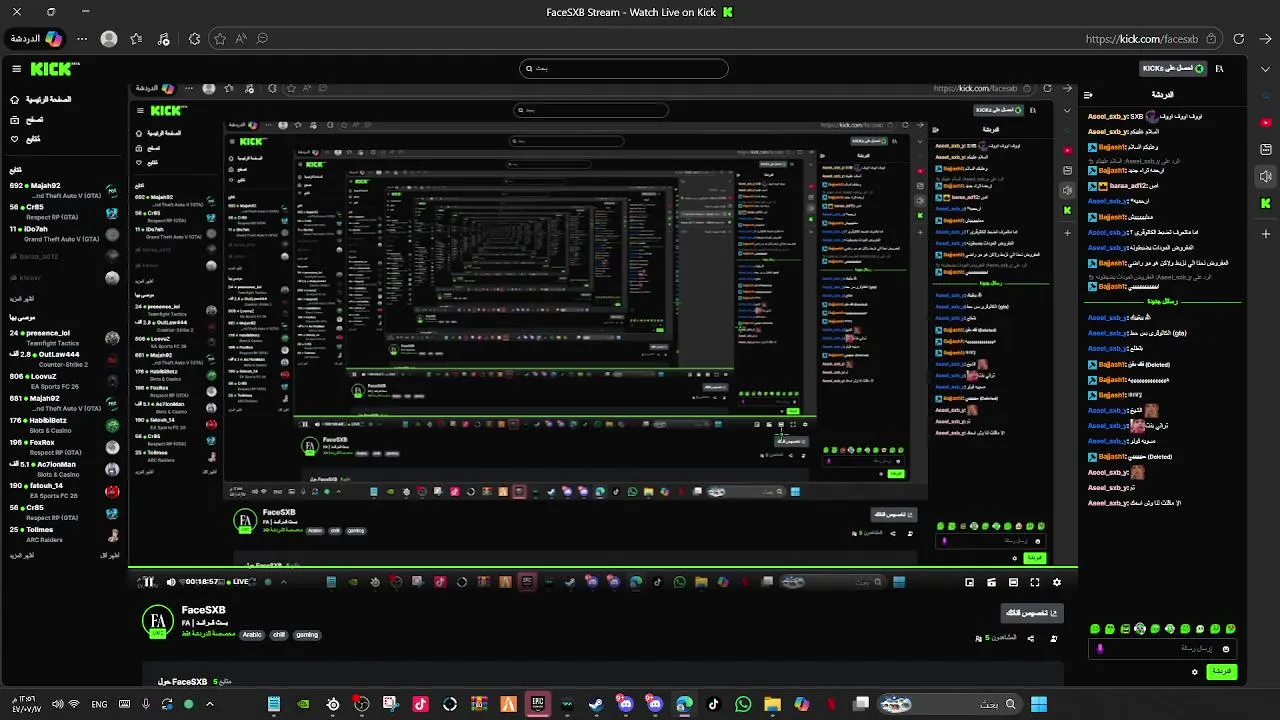Switch ENG keyboard language in taskbar
Viewport: 1280px width, 720px height.
coord(99,704)
